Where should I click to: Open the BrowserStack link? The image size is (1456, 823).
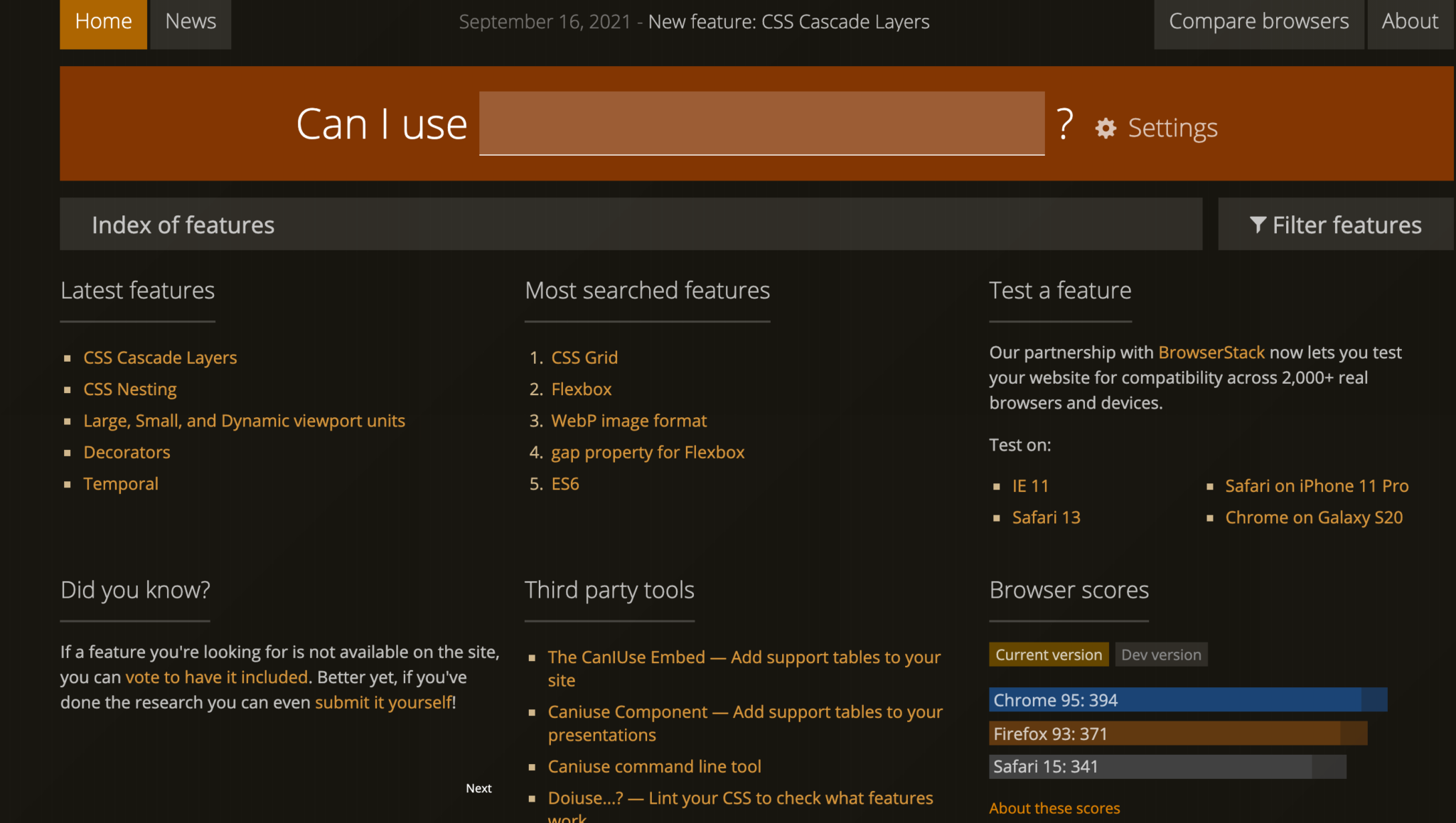click(x=1211, y=353)
